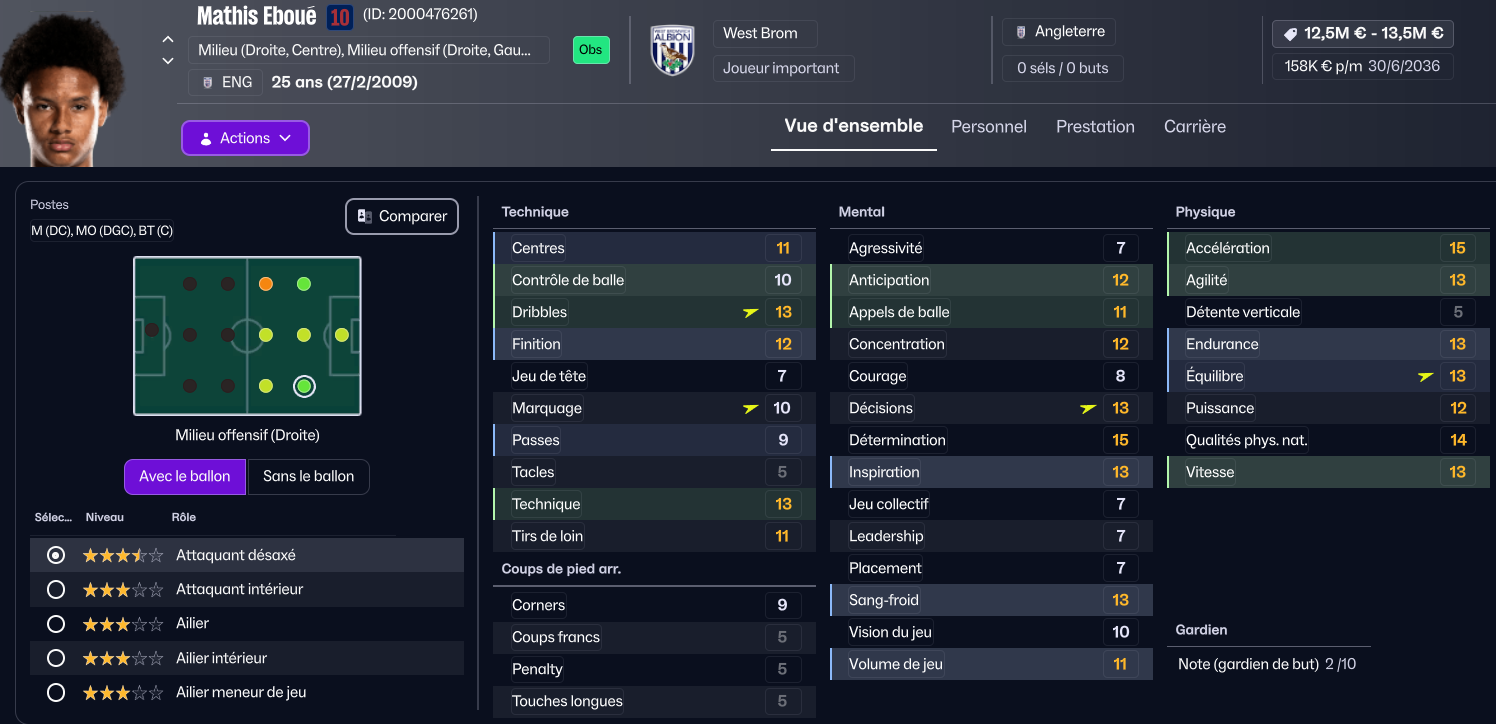Click the Comparer button
Image resolution: width=1496 pixels, height=724 pixels.
click(402, 216)
